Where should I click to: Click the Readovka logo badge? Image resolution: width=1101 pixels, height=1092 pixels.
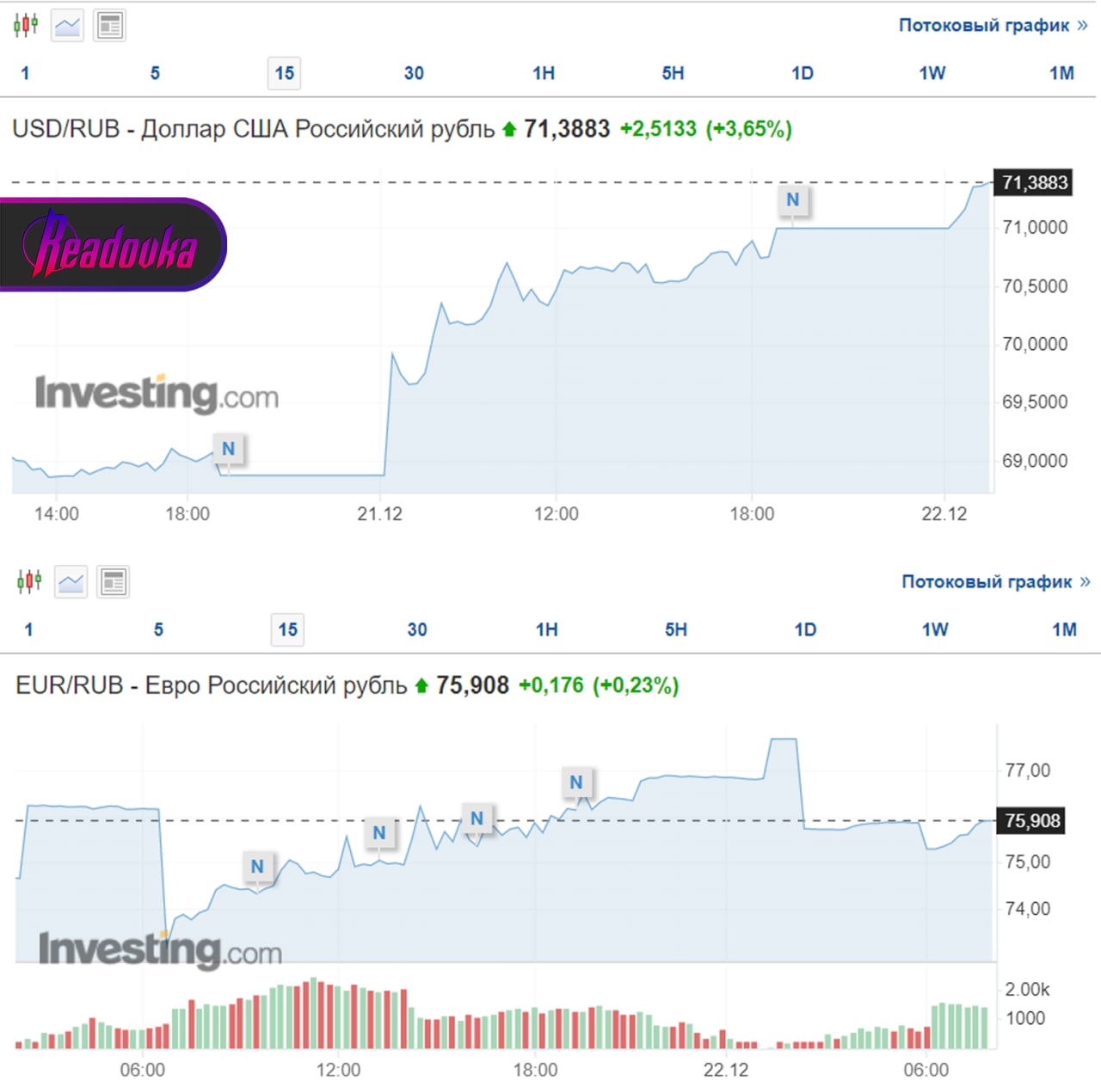tap(113, 245)
